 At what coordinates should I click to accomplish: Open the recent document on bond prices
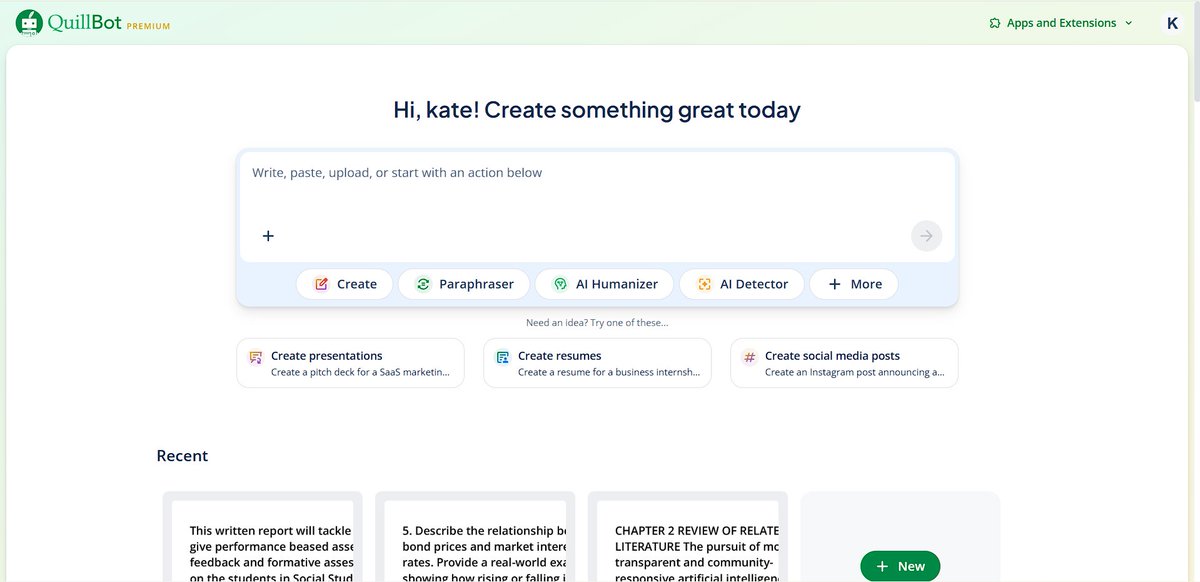click(x=475, y=537)
